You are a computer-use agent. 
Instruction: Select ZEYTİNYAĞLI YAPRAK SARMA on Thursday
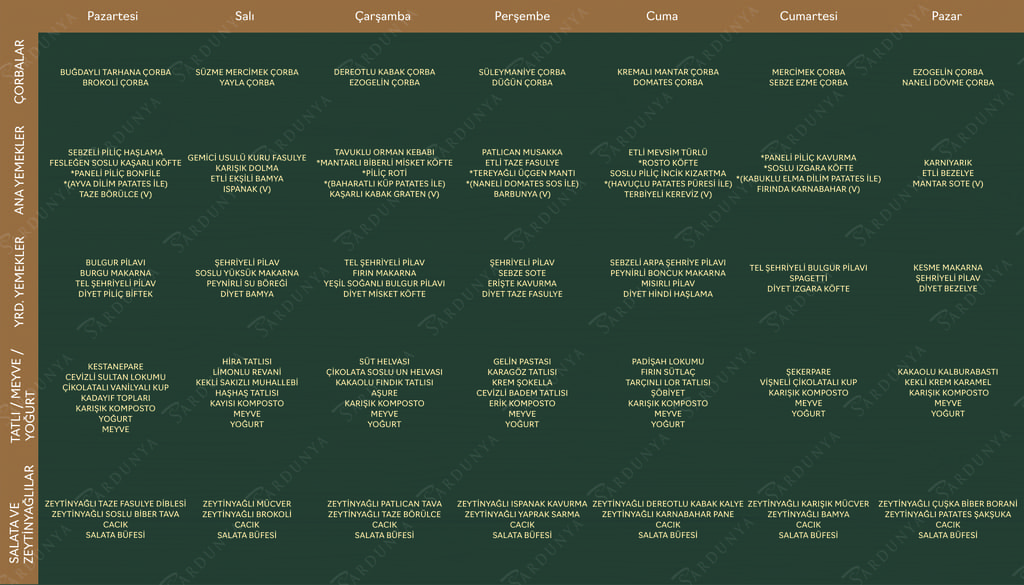tap(522, 514)
